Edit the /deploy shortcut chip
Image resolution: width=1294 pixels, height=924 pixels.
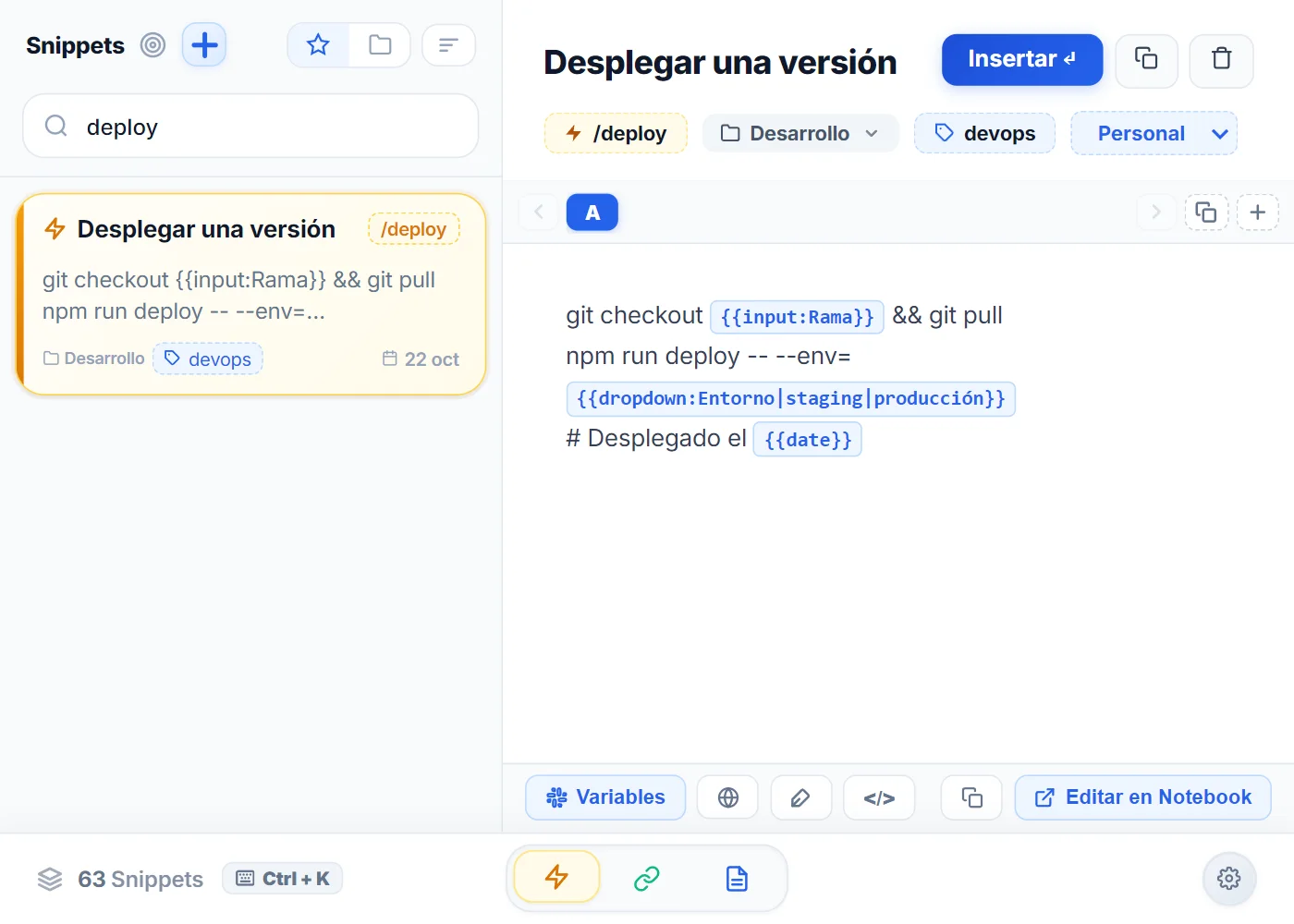pyautogui.click(x=616, y=133)
